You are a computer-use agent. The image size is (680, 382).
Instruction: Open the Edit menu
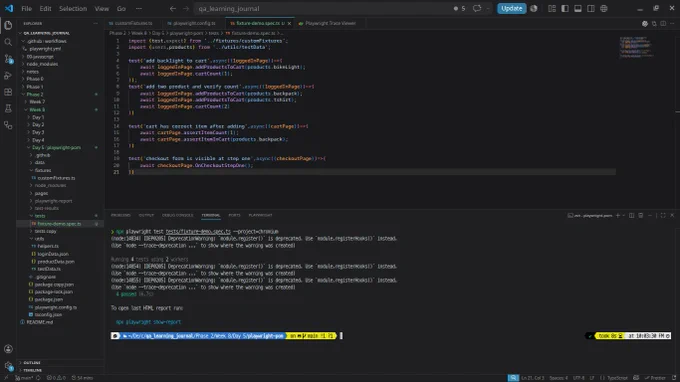[45, 8]
